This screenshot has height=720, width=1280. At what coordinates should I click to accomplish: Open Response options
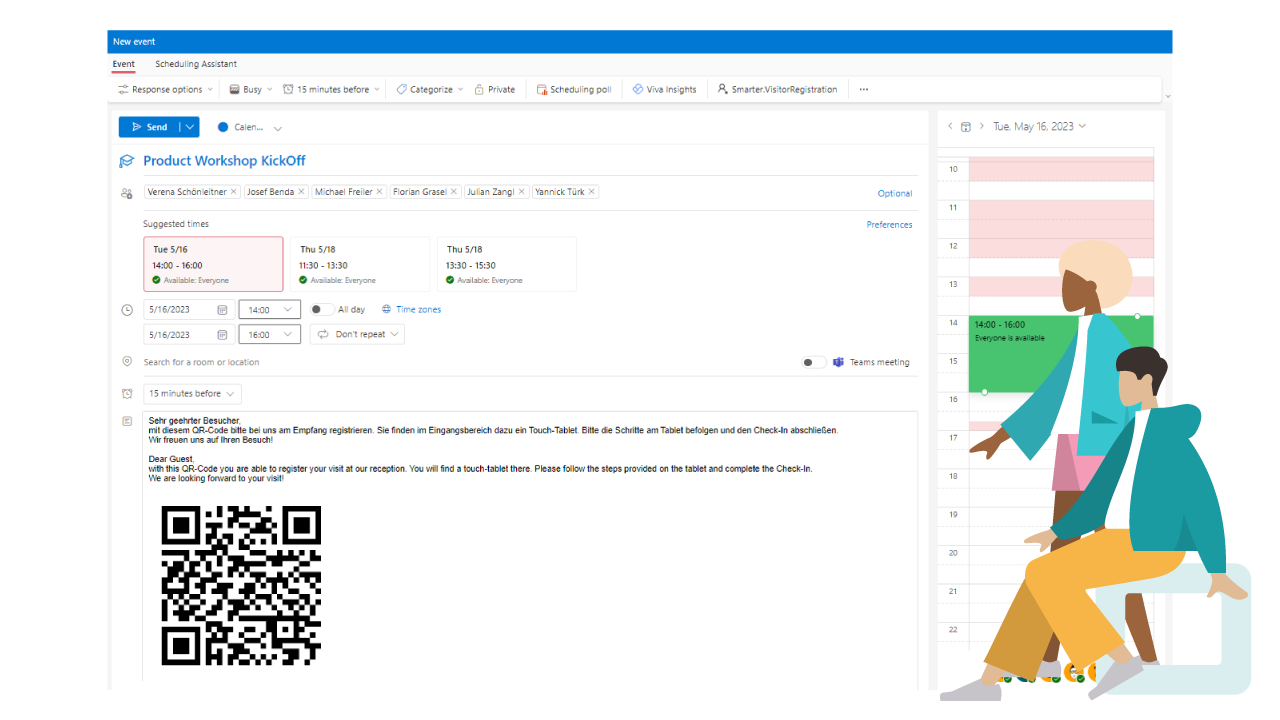(x=164, y=89)
